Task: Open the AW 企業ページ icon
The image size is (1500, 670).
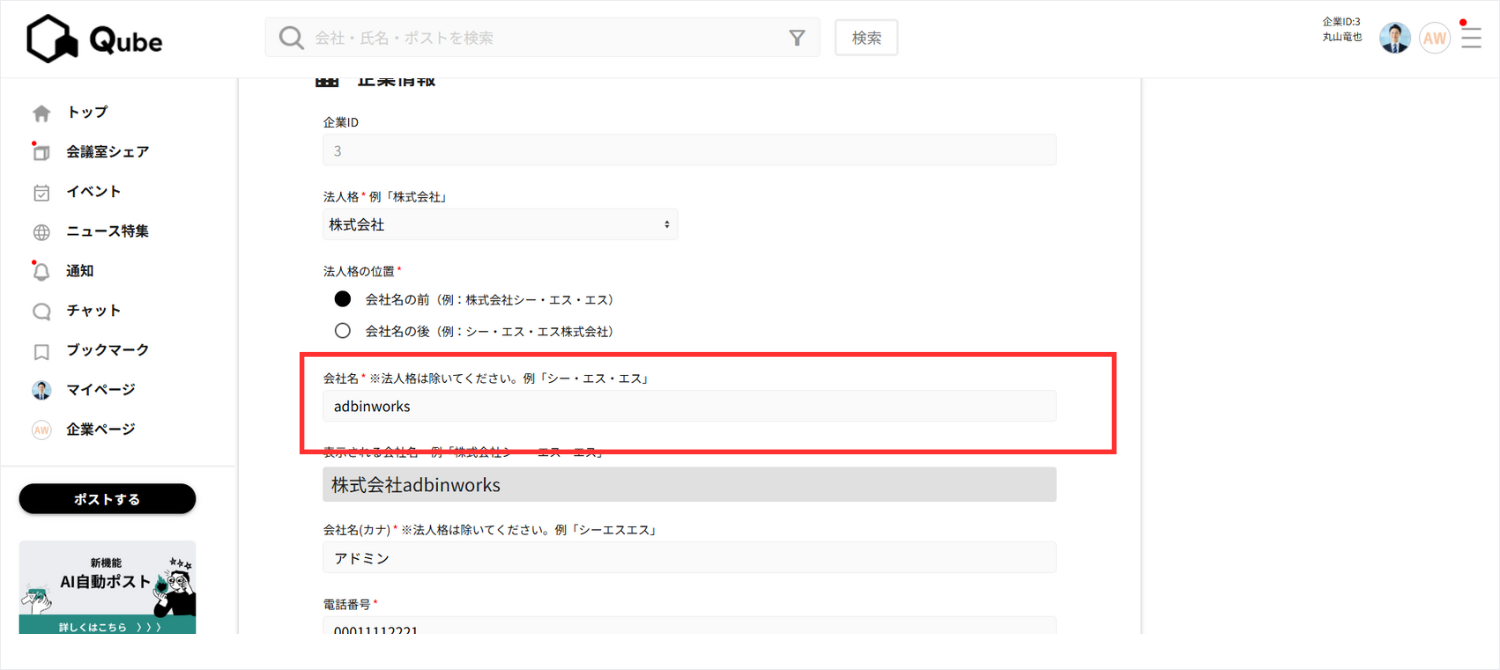Action: tap(40, 428)
